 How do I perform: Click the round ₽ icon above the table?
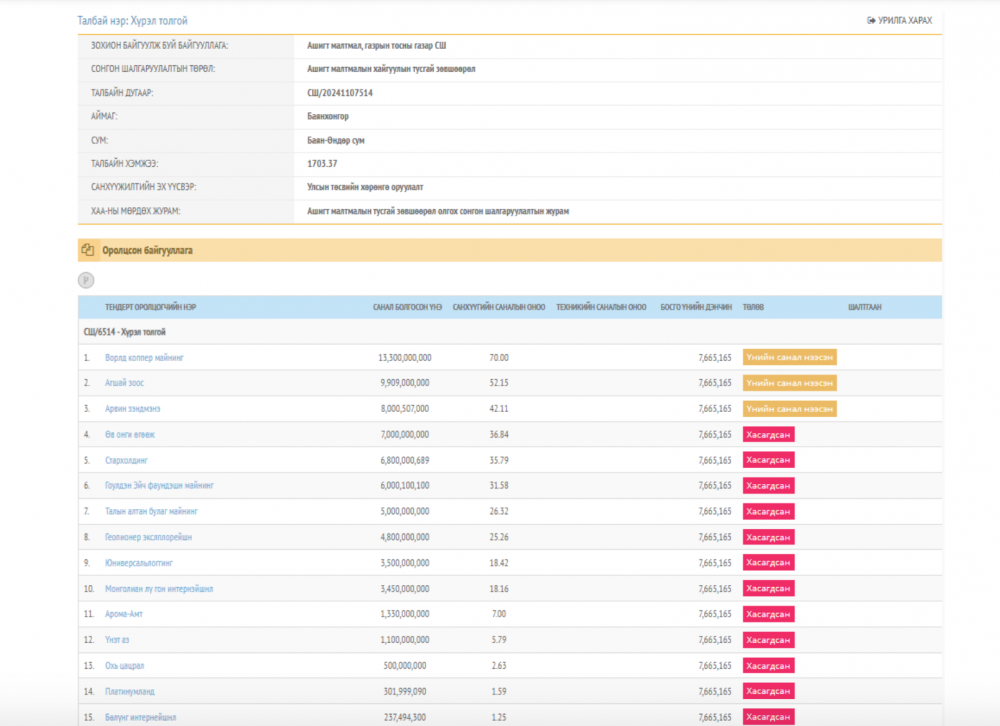[x=86, y=281]
